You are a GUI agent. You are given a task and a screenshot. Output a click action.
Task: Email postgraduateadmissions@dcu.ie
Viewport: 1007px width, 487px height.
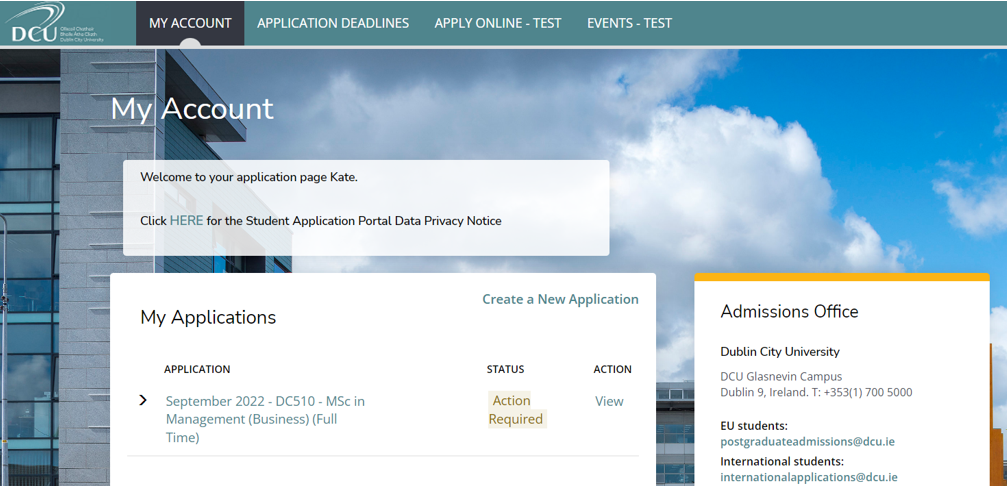pyautogui.click(x=807, y=441)
